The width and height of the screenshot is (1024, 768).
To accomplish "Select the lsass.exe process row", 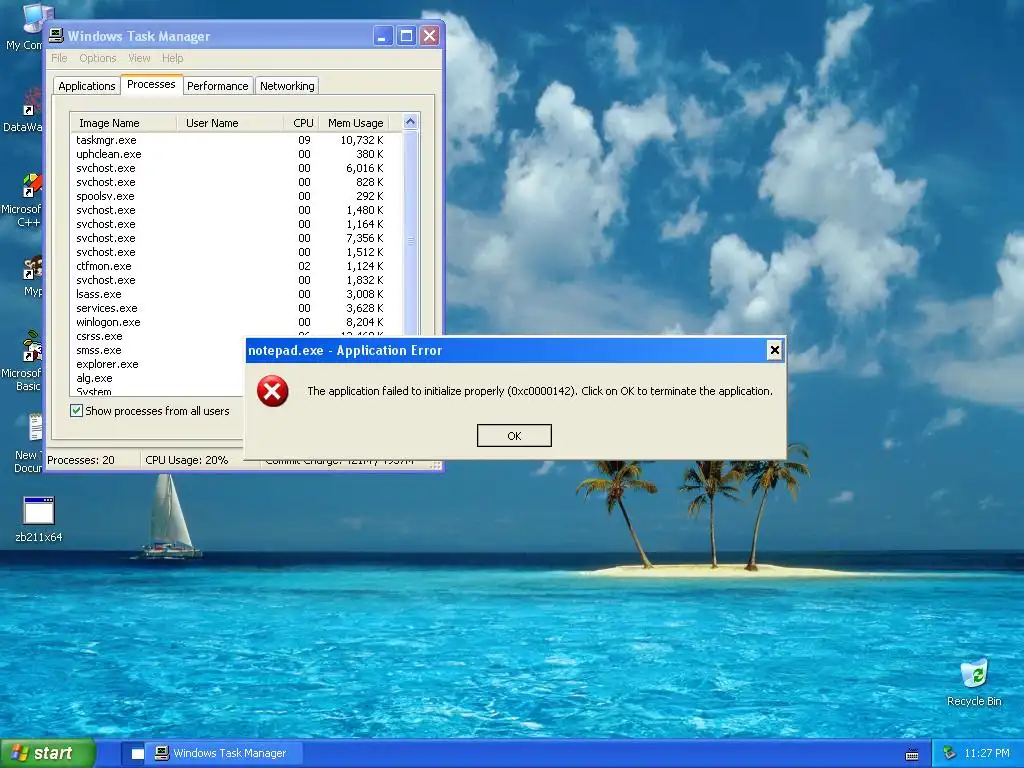I will 236,294.
